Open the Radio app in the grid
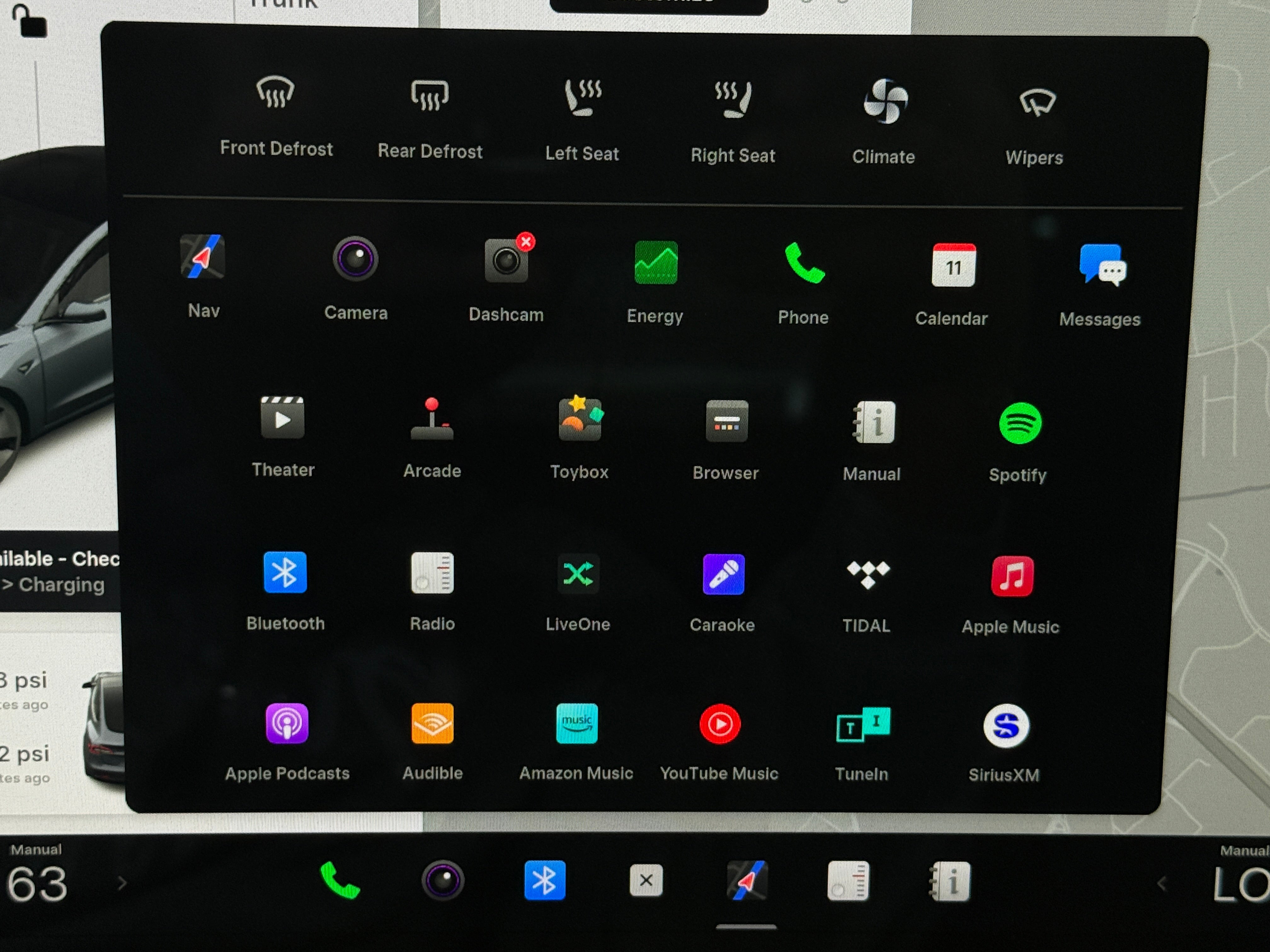 (x=432, y=573)
